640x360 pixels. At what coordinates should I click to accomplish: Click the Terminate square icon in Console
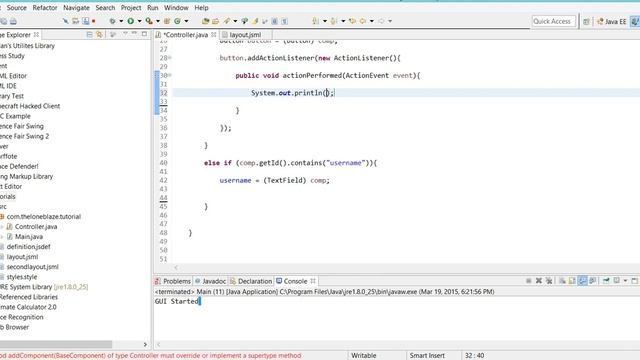pyautogui.click(x=529, y=281)
